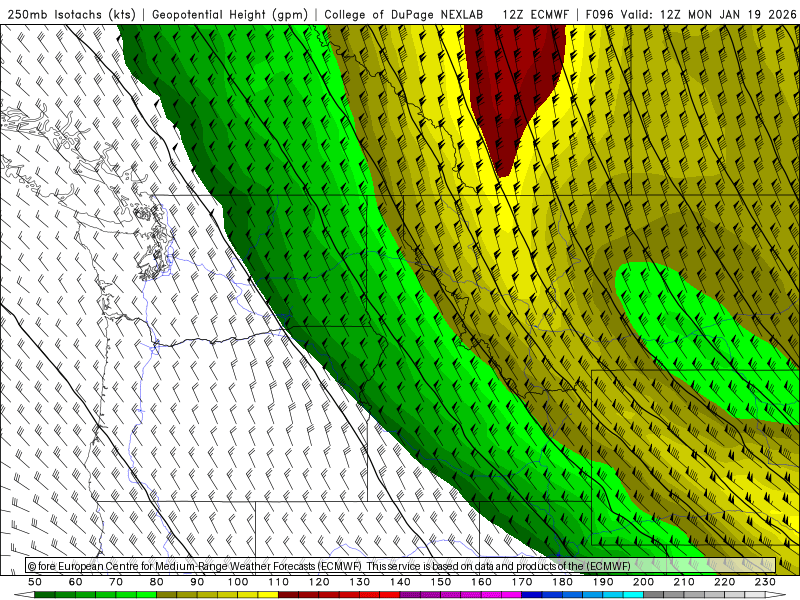Click the '140' value on the color scale
The image size is (800, 600).
(401, 582)
